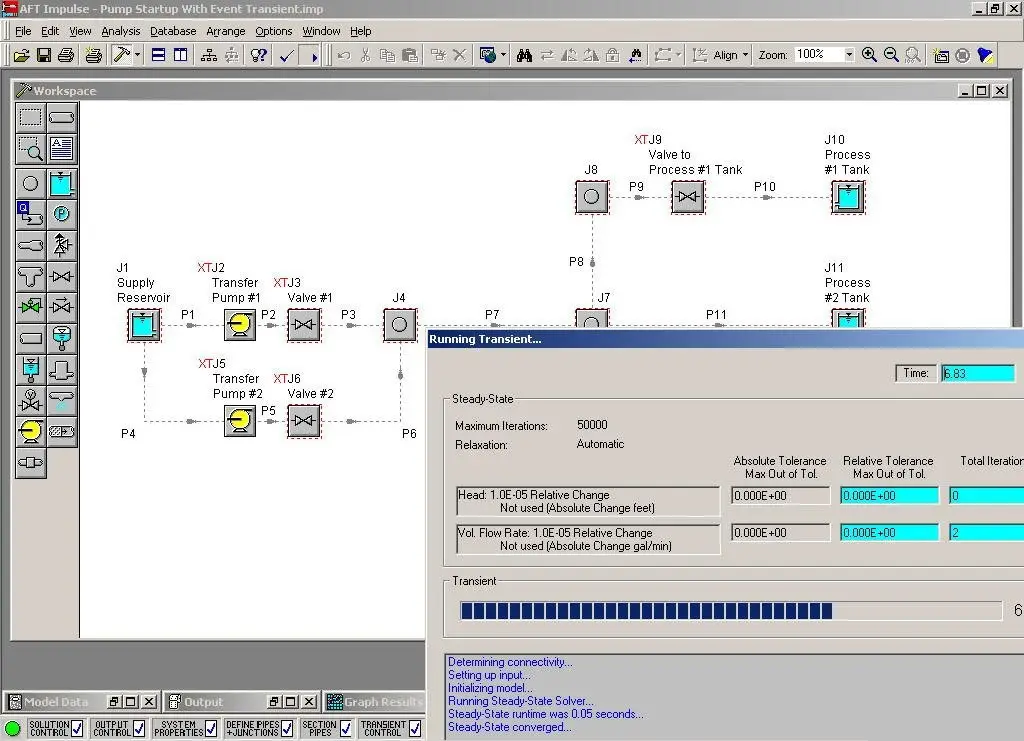Select the valve junction tool in toolbox
Screen dimensions: 1024x741
(x=62, y=277)
